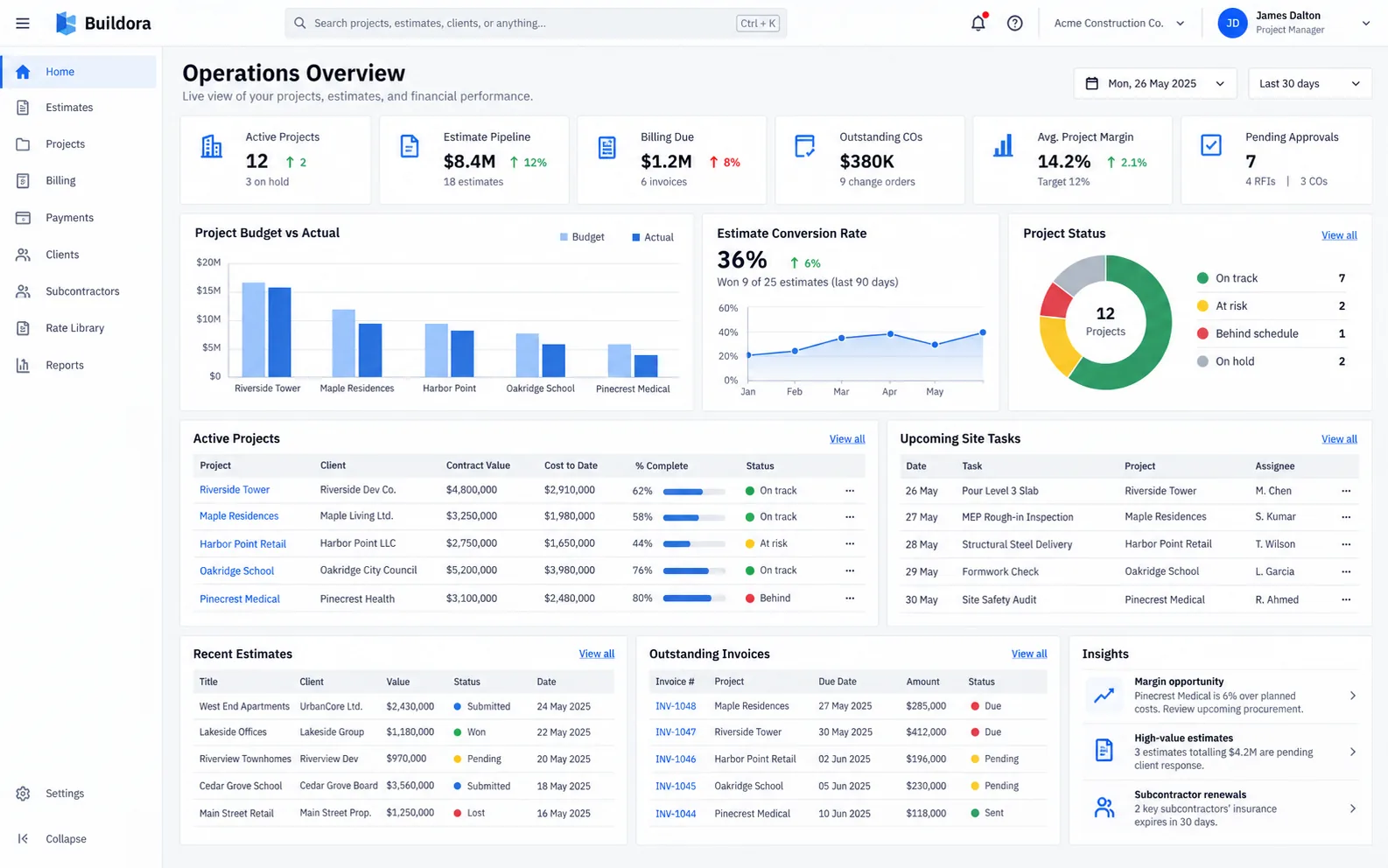
Task: Click the help question mark icon
Action: point(1015,24)
